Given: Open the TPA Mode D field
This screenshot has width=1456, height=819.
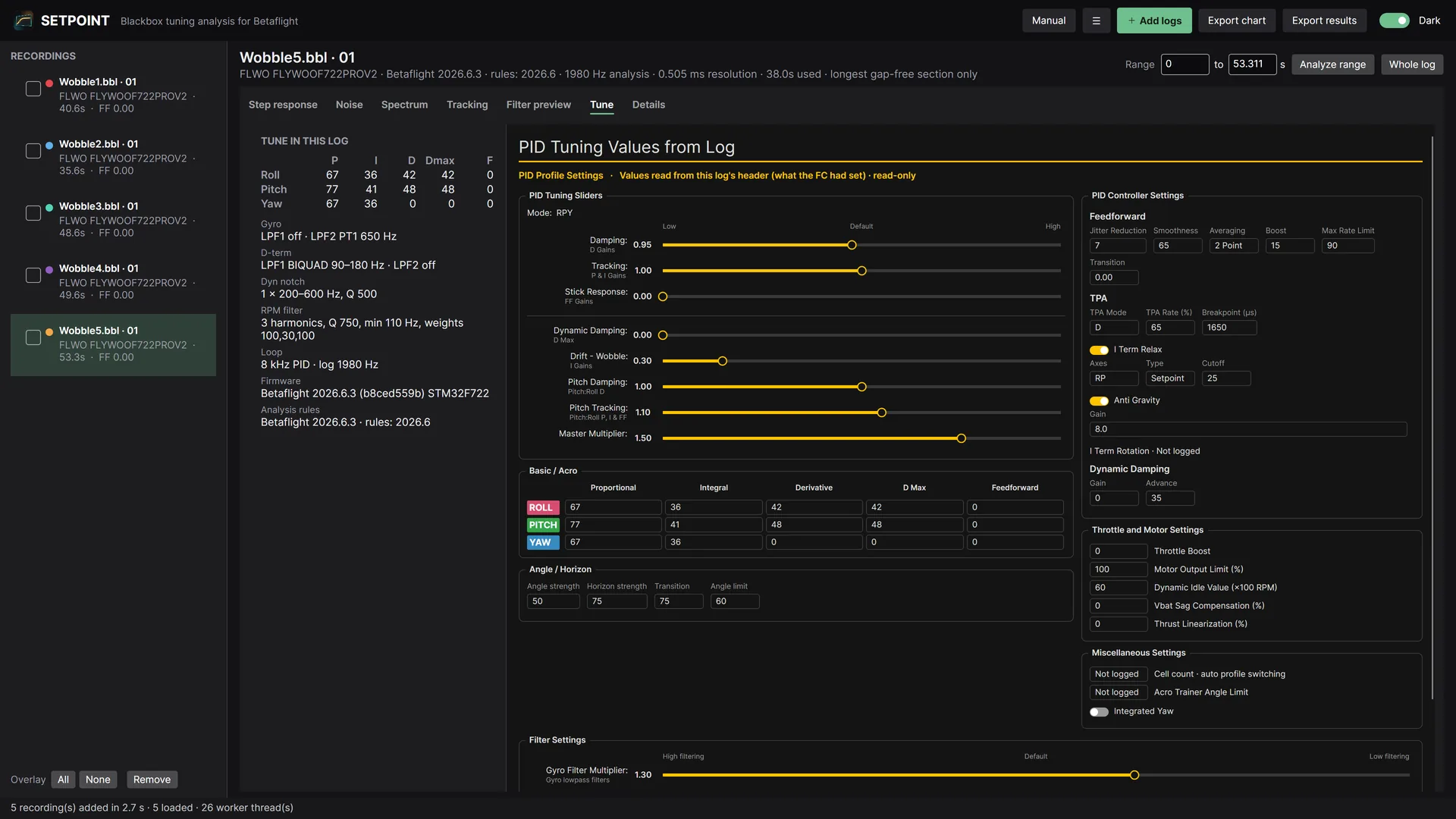Looking at the screenshot, I should 1114,328.
